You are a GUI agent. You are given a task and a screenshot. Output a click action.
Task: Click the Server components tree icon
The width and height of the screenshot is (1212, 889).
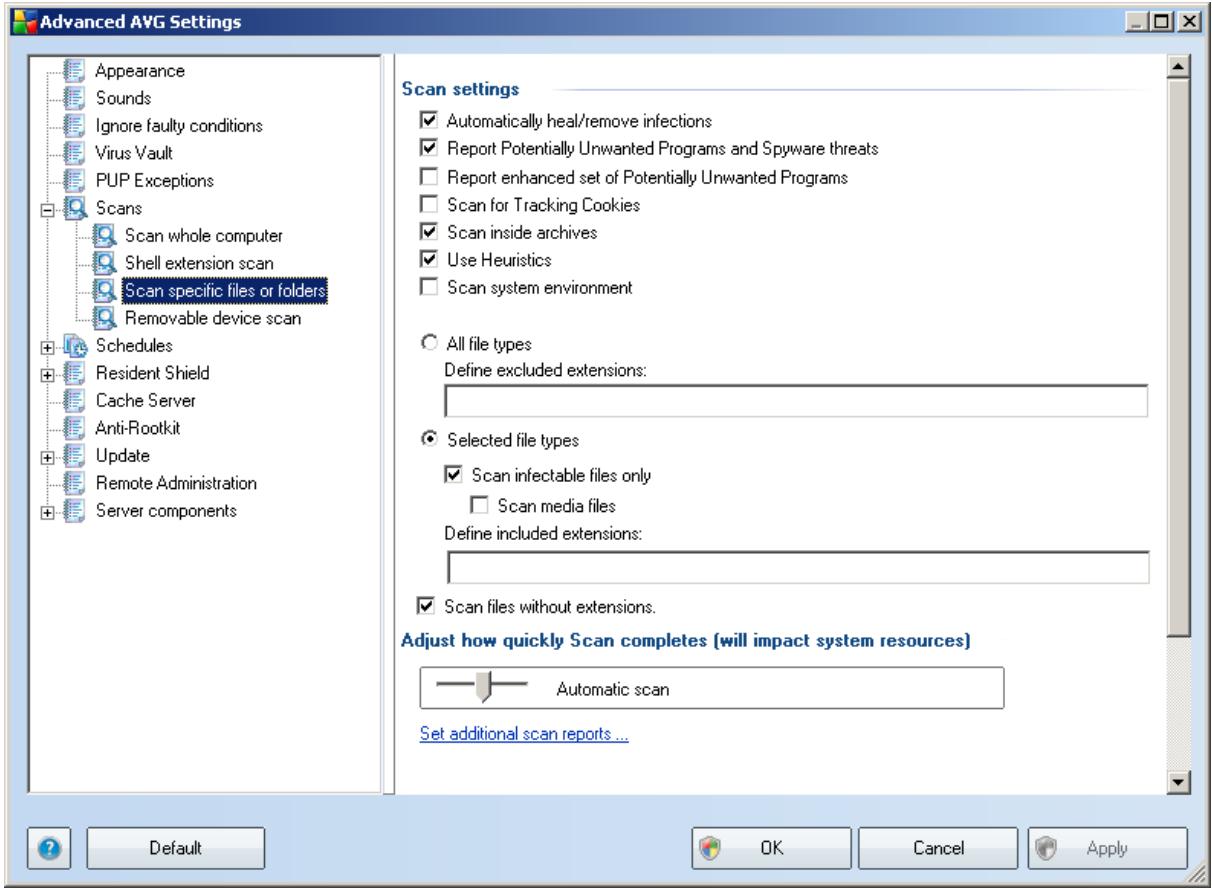tap(72, 511)
